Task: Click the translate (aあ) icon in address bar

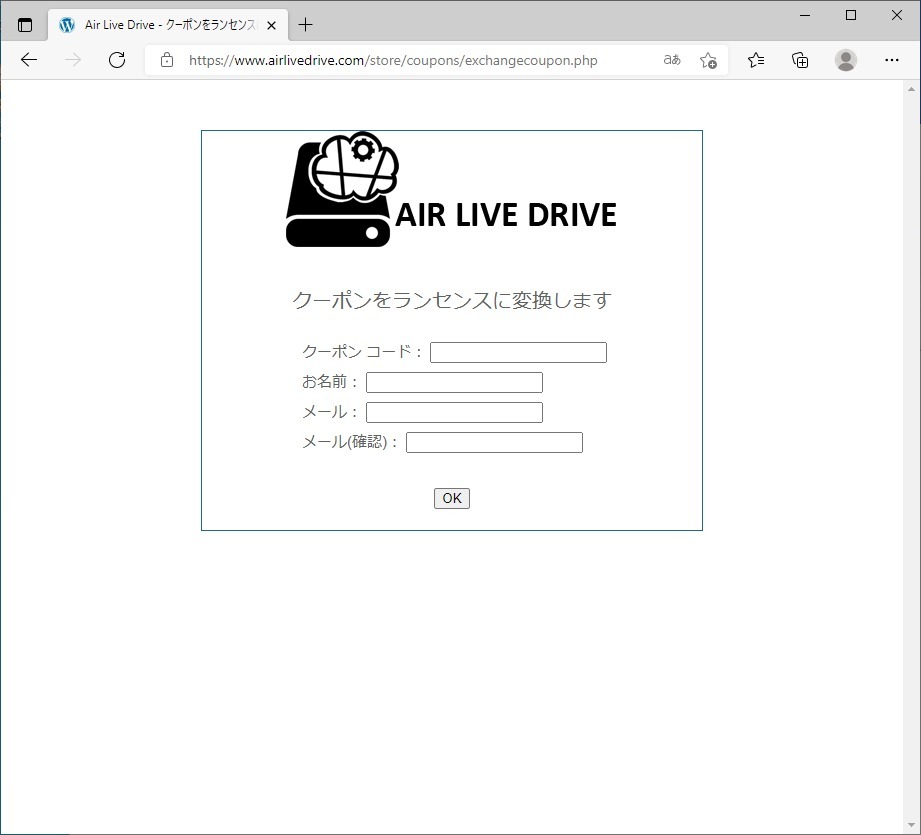Action: tap(672, 60)
